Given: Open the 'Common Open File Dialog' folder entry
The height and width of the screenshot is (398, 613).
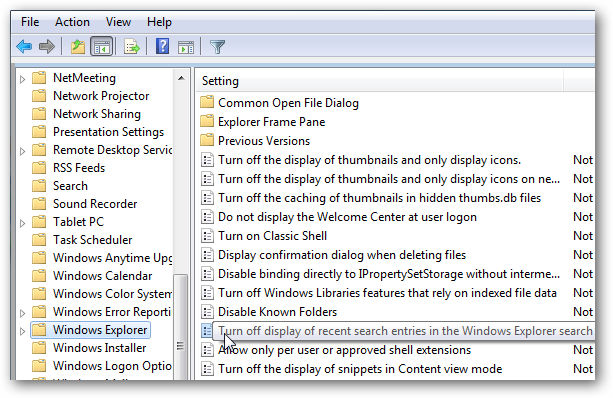Looking at the screenshot, I should pyautogui.click(x=288, y=103).
